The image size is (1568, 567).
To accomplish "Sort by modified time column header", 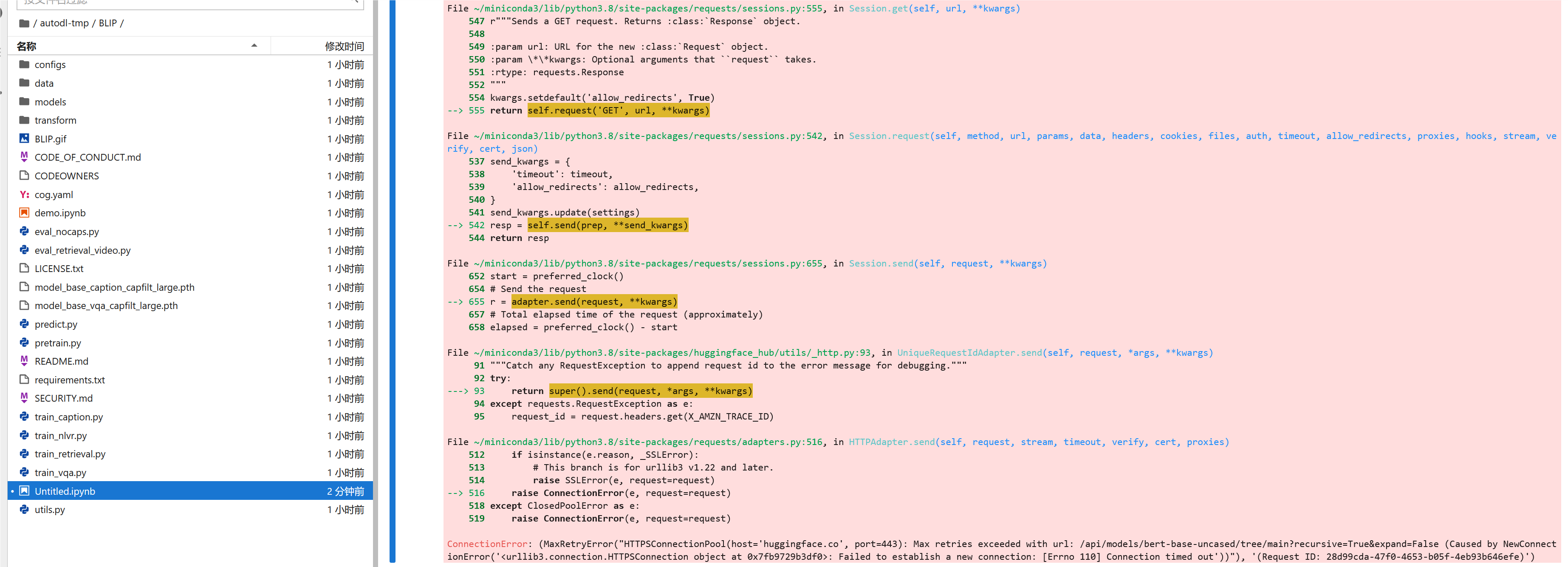I will [x=344, y=46].
